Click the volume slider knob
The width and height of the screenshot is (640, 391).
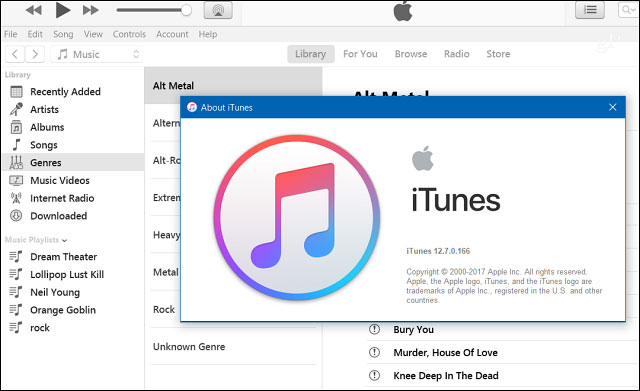tap(186, 10)
